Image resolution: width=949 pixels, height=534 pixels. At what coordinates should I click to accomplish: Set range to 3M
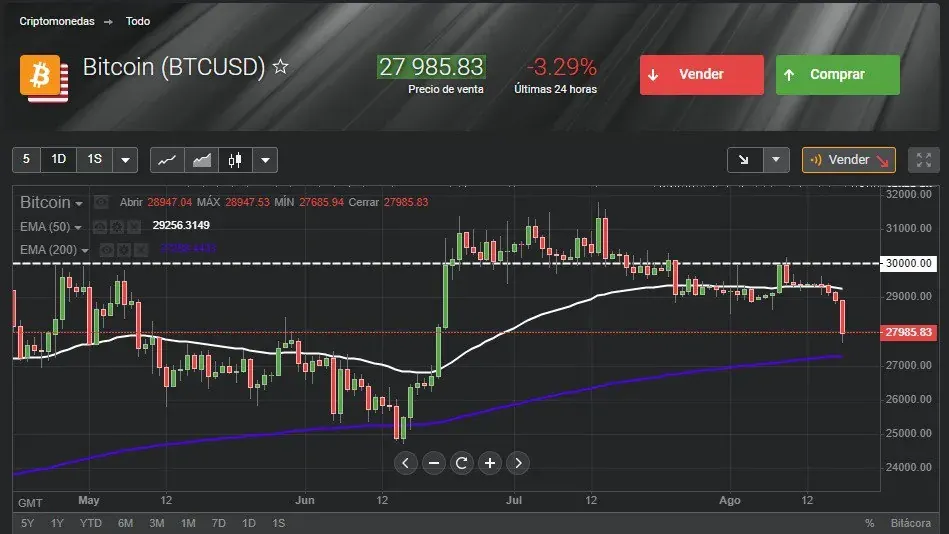pos(157,523)
